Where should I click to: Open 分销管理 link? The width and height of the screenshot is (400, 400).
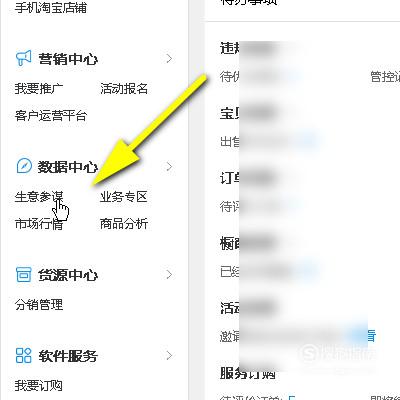(39, 305)
